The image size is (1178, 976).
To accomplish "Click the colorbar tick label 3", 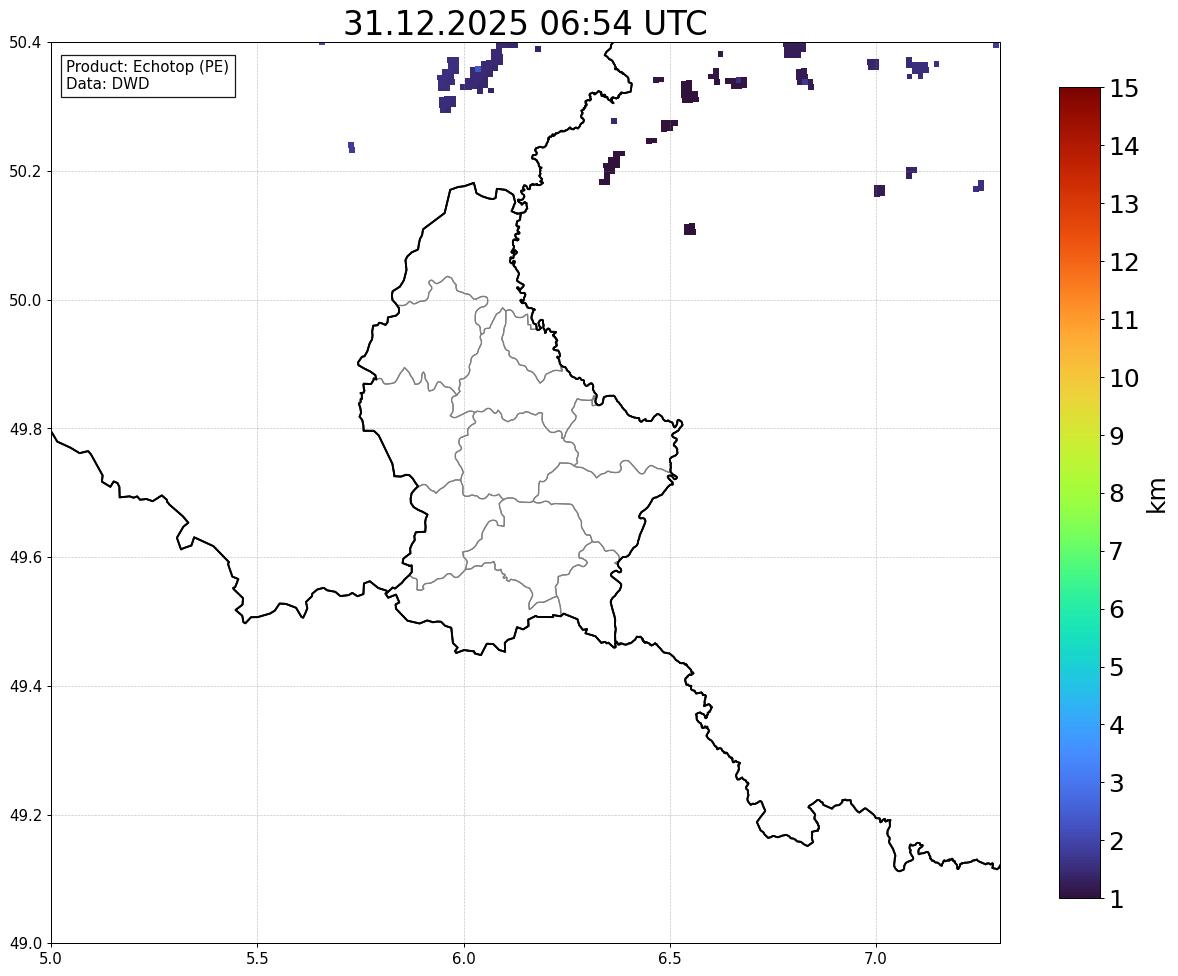I will click(x=1117, y=783).
